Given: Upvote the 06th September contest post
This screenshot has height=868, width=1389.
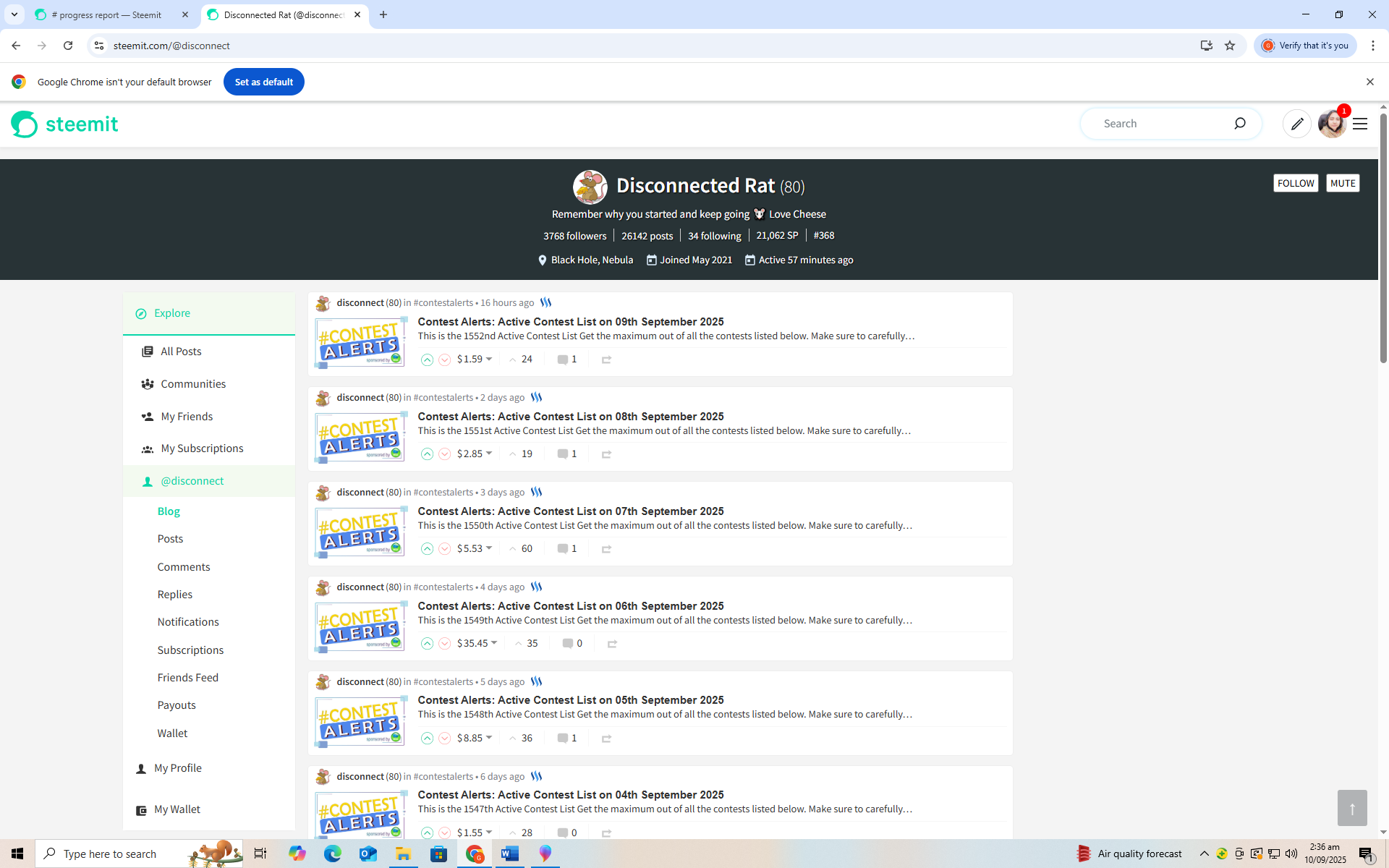Looking at the screenshot, I should point(427,644).
